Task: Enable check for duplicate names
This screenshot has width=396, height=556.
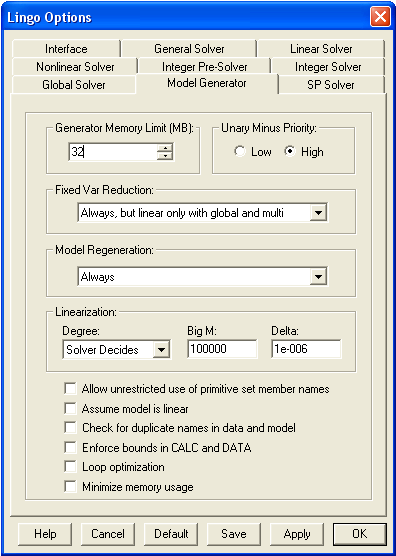Action: (70, 428)
